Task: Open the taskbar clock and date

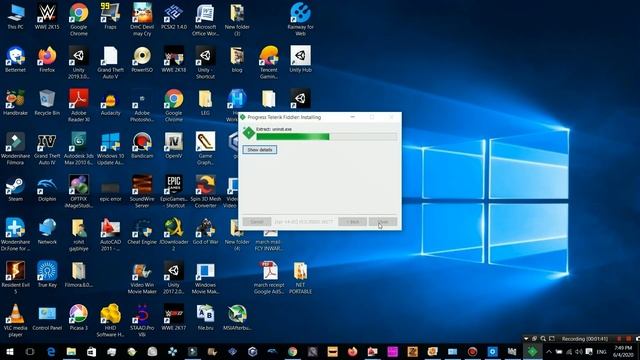Action: point(623,351)
